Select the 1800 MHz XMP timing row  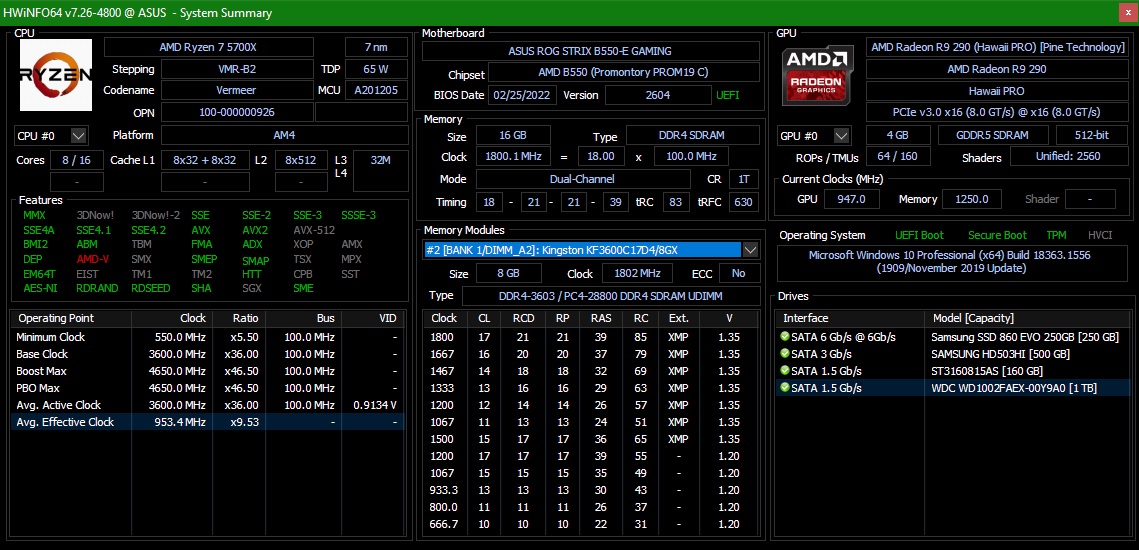click(591, 337)
